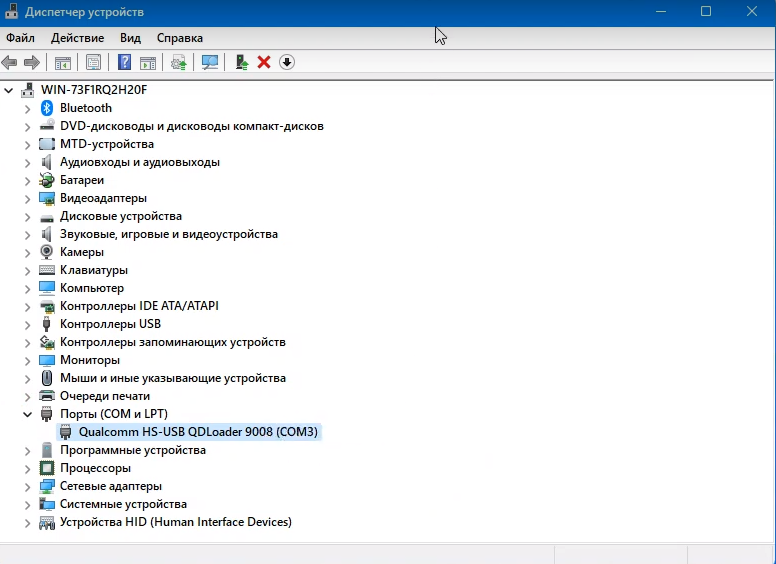The width and height of the screenshot is (776, 564).
Task: Open the Вид menu
Action: click(130, 38)
